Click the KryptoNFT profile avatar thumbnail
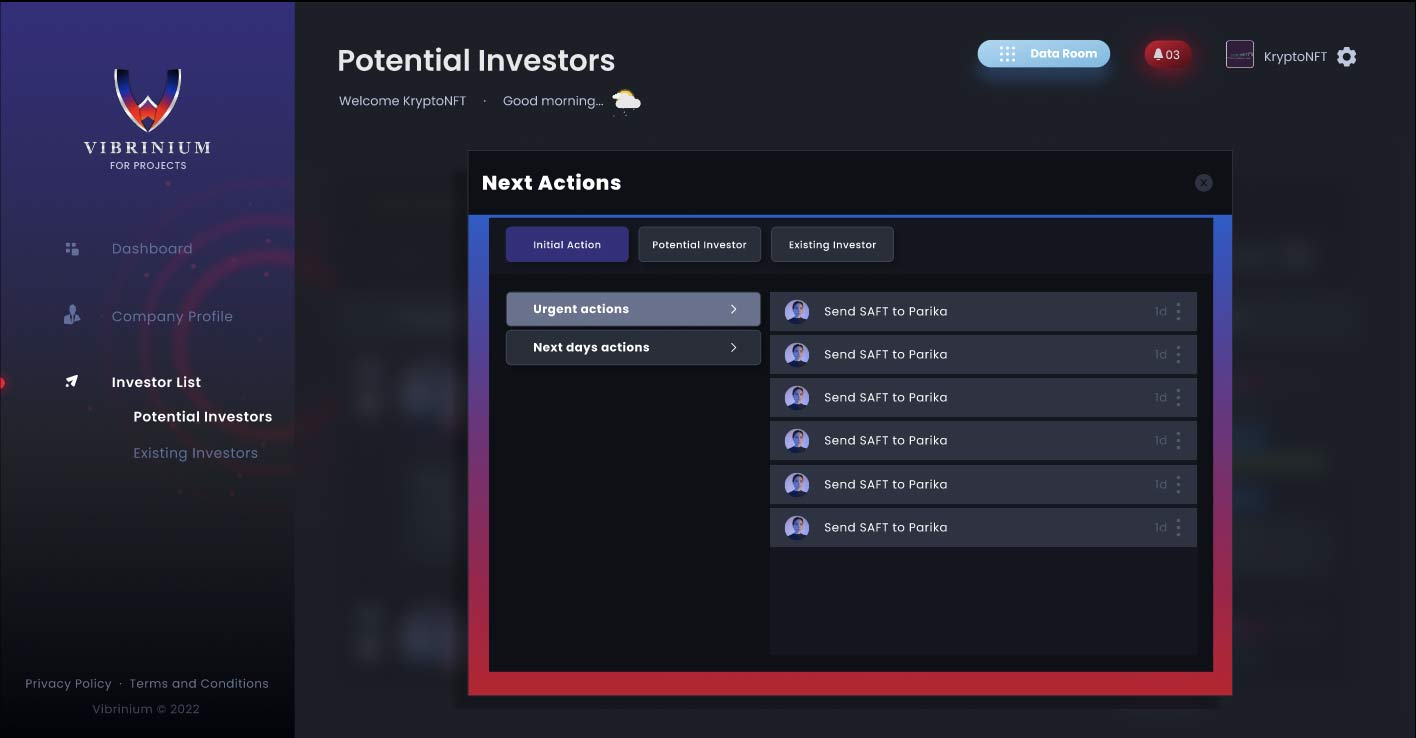 pyautogui.click(x=1239, y=55)
